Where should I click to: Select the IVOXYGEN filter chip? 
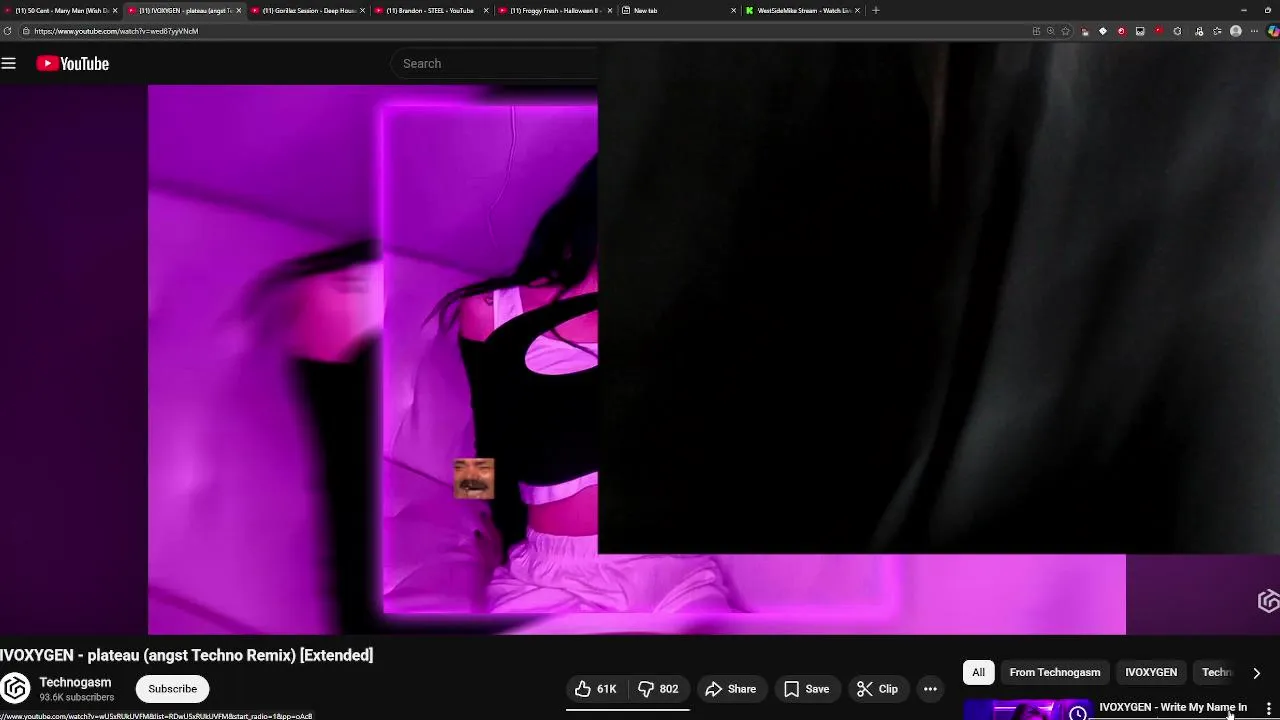point(1151,672)
